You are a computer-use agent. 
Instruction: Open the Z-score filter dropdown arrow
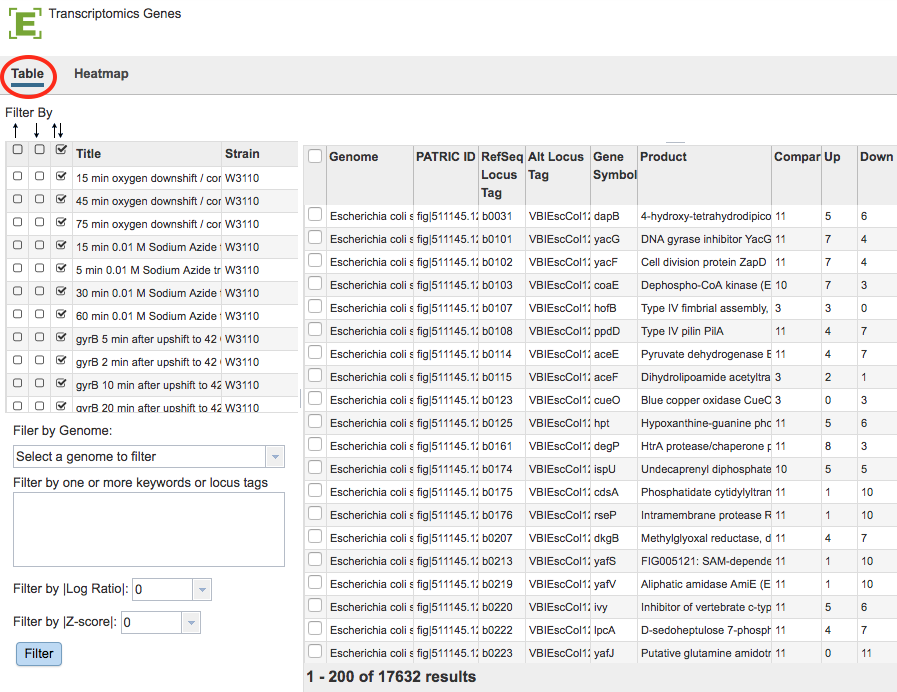point(191,623)
